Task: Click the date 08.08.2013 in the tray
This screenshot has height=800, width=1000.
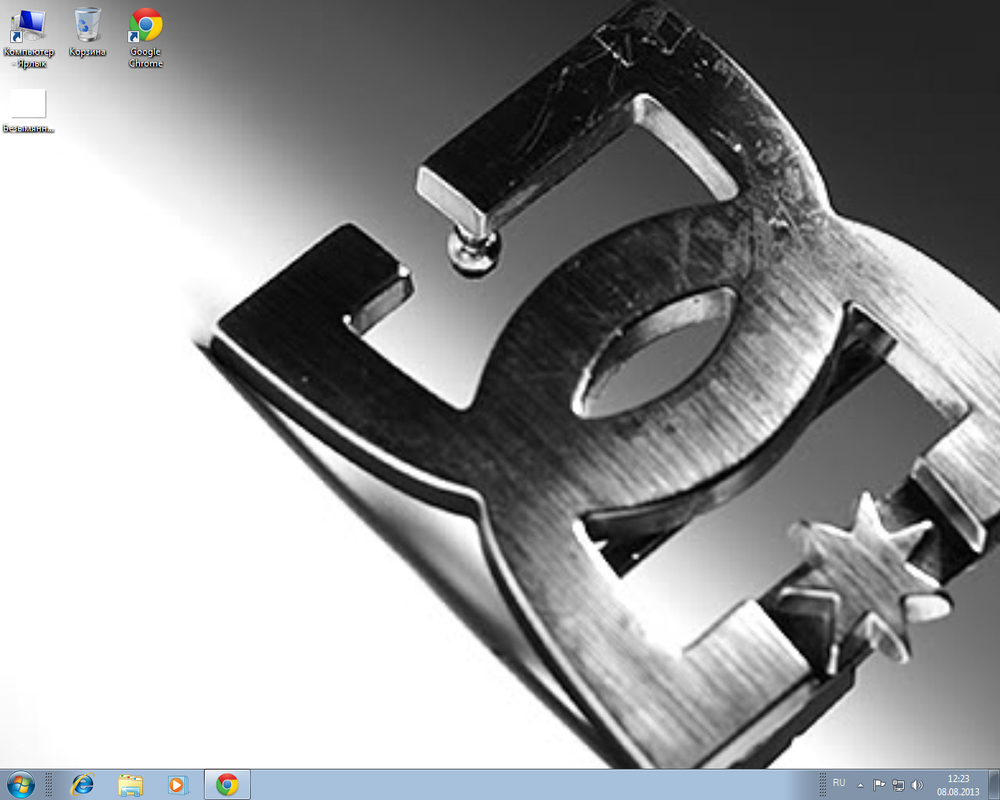Action: tap(959, 791)
